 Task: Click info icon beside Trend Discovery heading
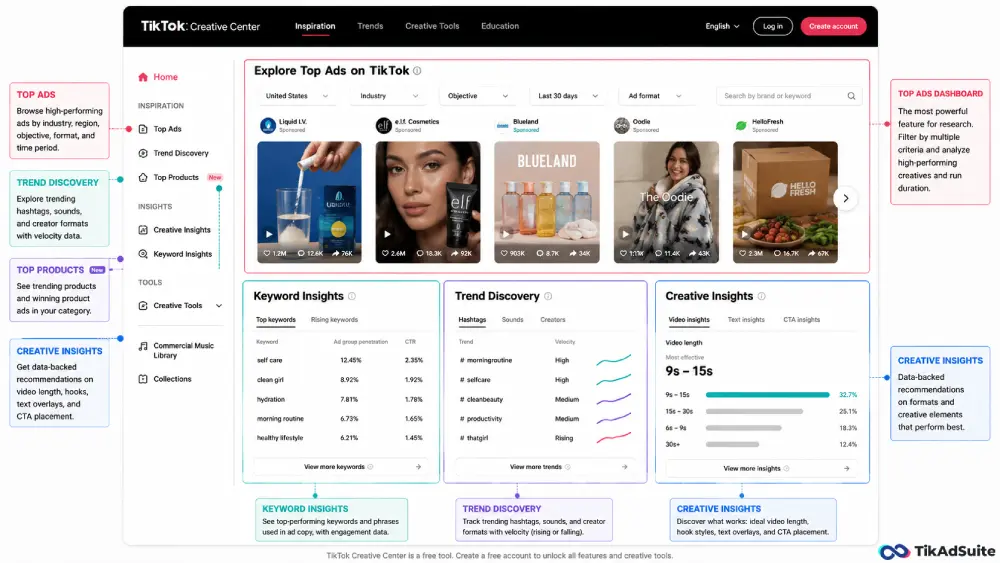[548, 296]
